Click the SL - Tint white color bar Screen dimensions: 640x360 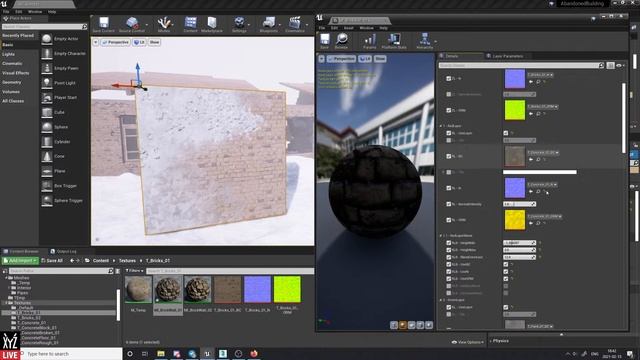(x=540, y=172)
